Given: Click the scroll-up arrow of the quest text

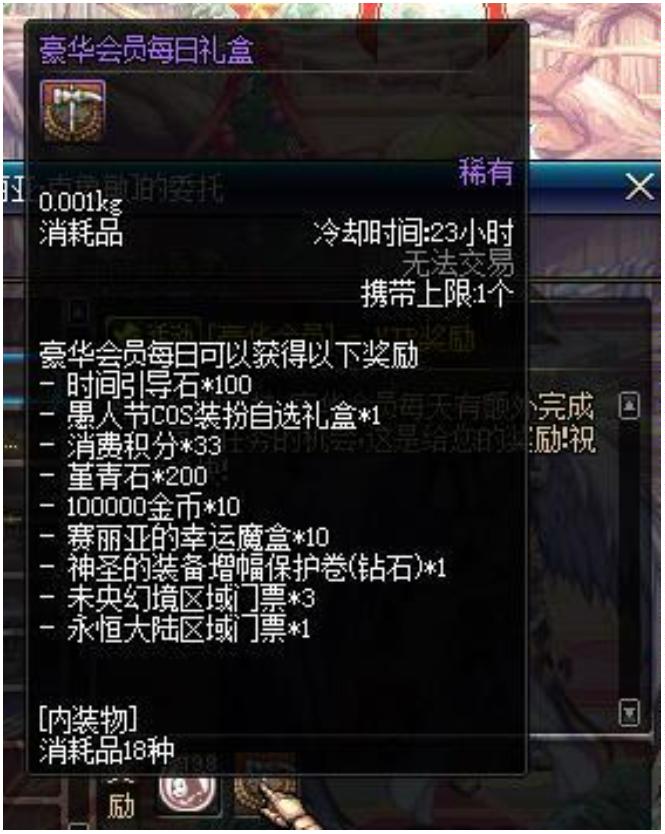Looking at the screenshot, I should point(629,406).
